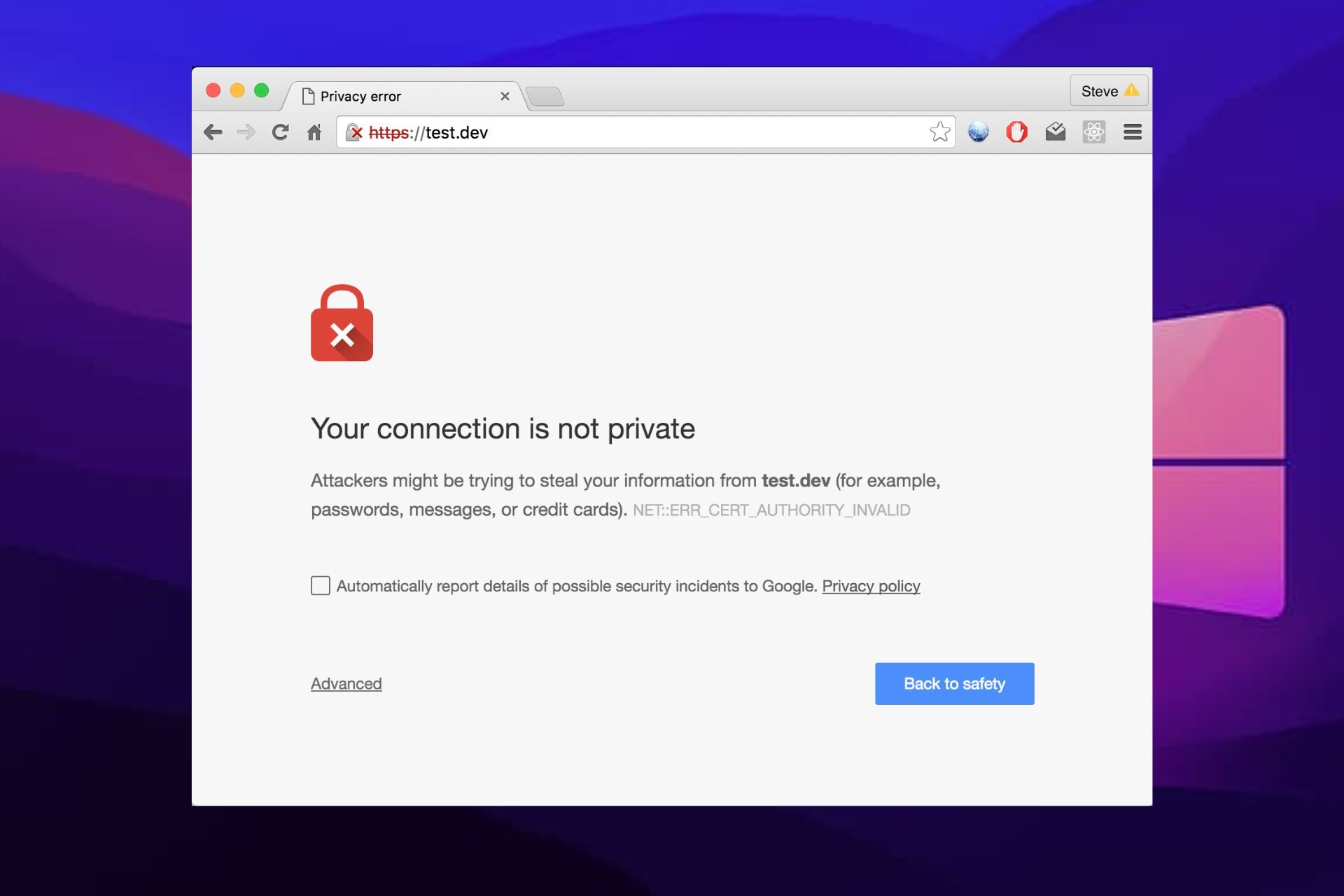Screen dimensions: 1344x896
Task: Expand the Advanced options link
Action: (x=346, y=683)
